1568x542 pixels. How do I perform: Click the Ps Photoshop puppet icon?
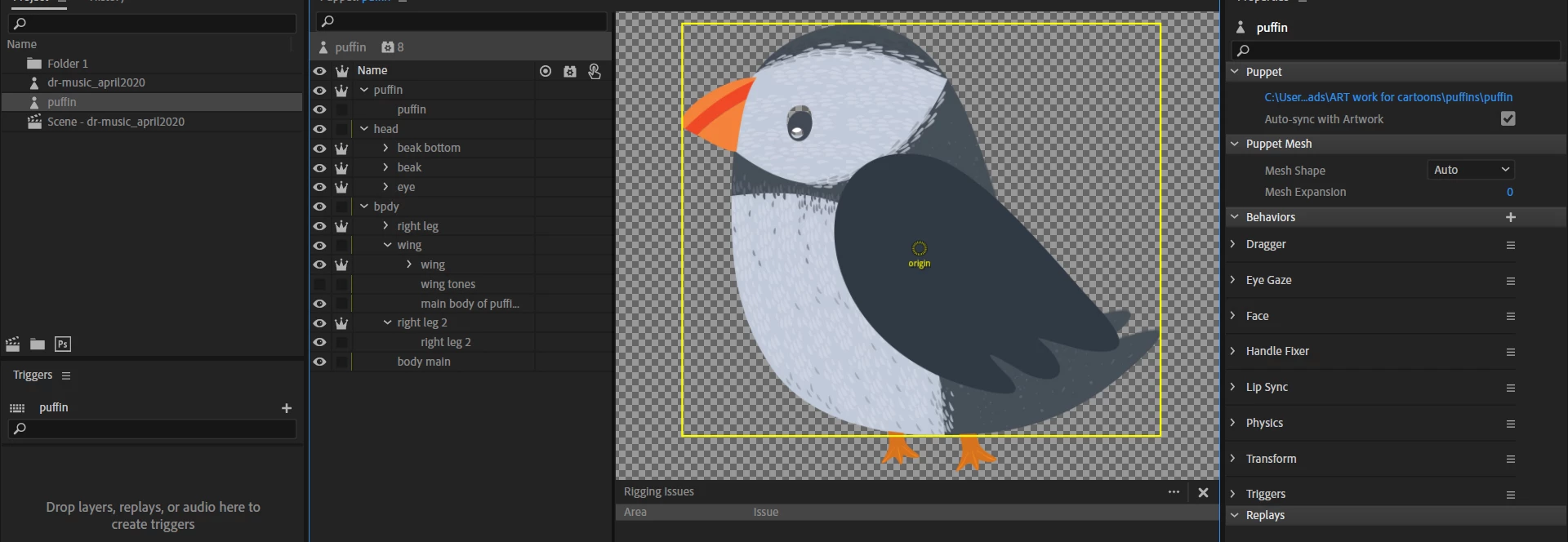coord(63,344)
